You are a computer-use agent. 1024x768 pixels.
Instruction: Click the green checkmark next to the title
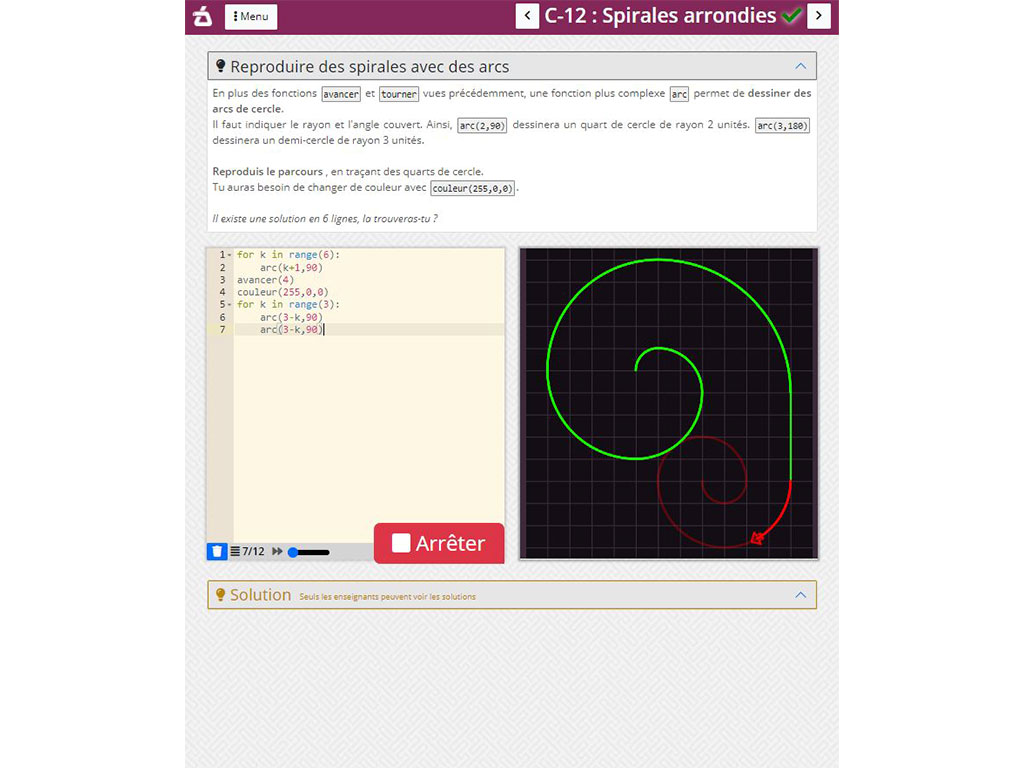coord(793,15)
